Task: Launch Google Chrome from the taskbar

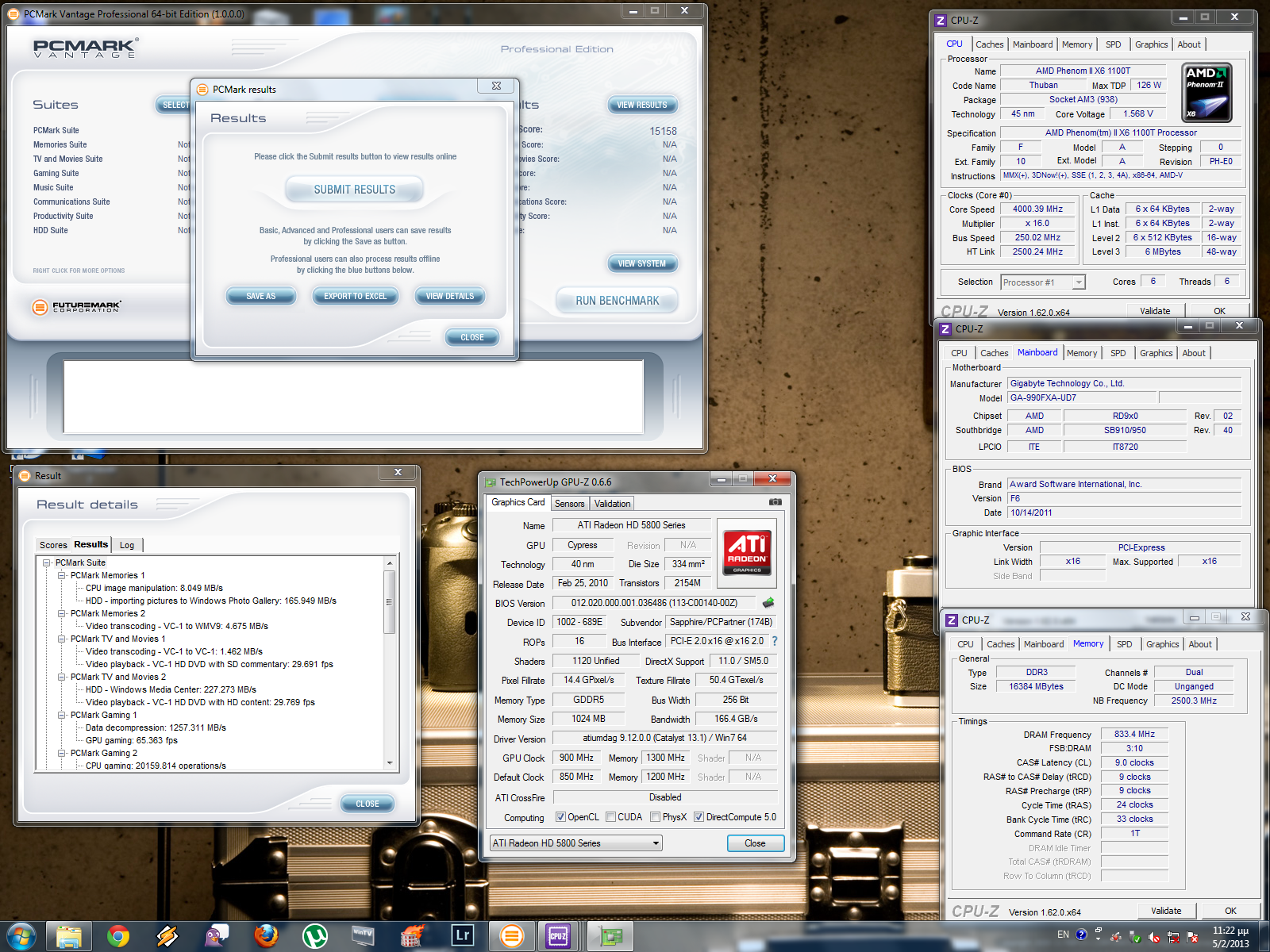Action: 118,937
